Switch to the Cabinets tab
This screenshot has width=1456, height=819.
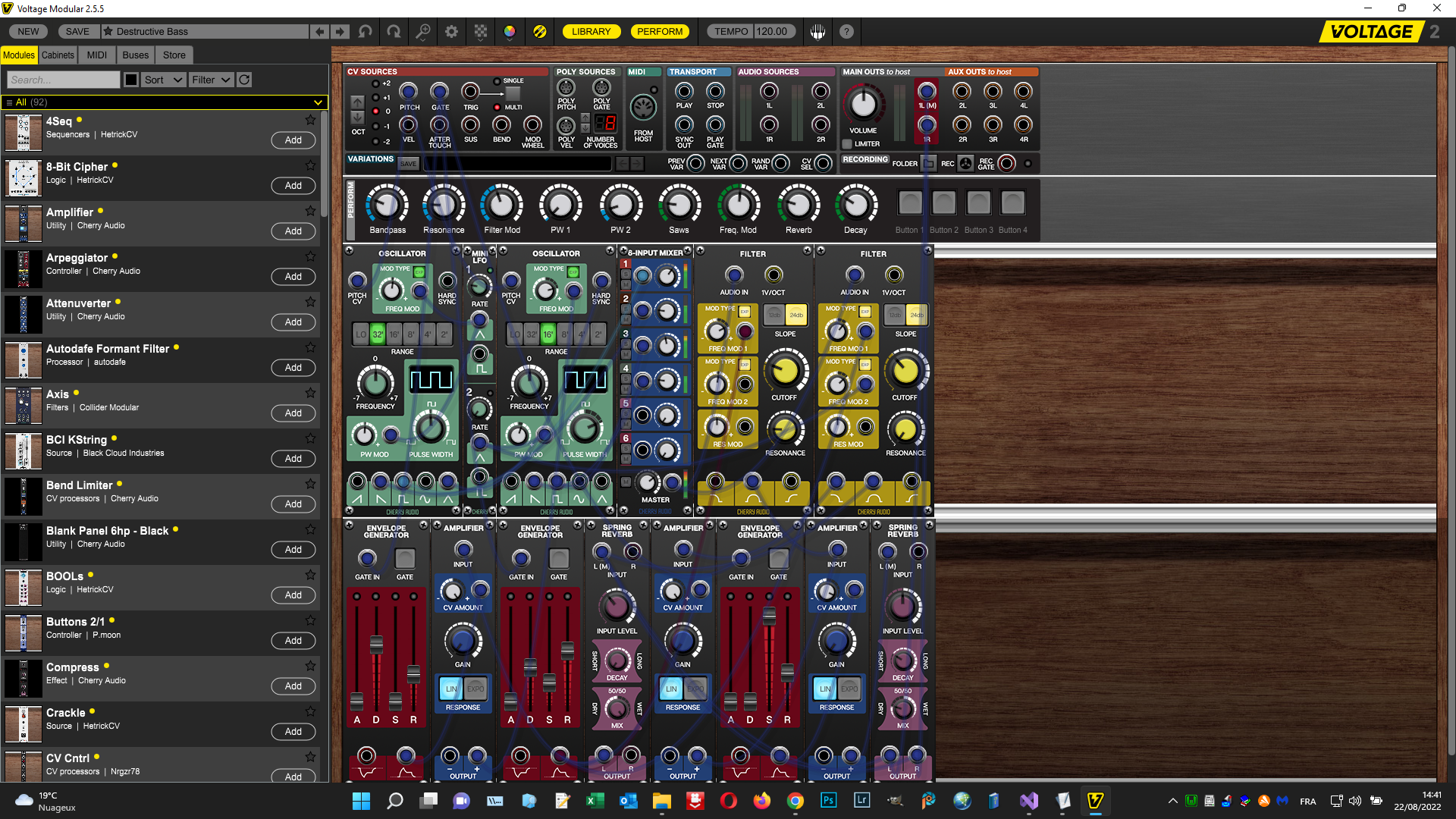[x=58, y=55]
